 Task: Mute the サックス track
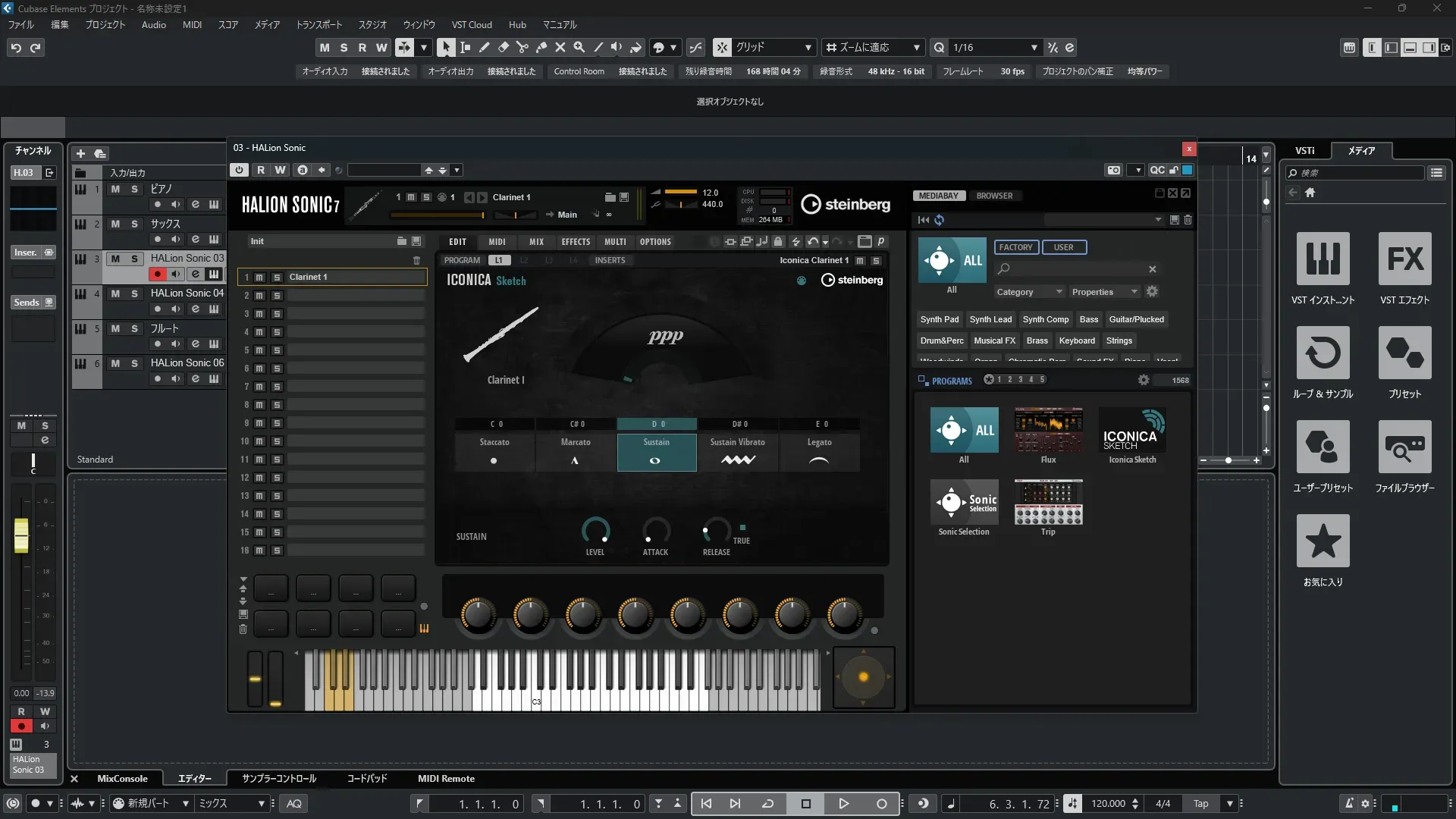[x=115, y=224]
